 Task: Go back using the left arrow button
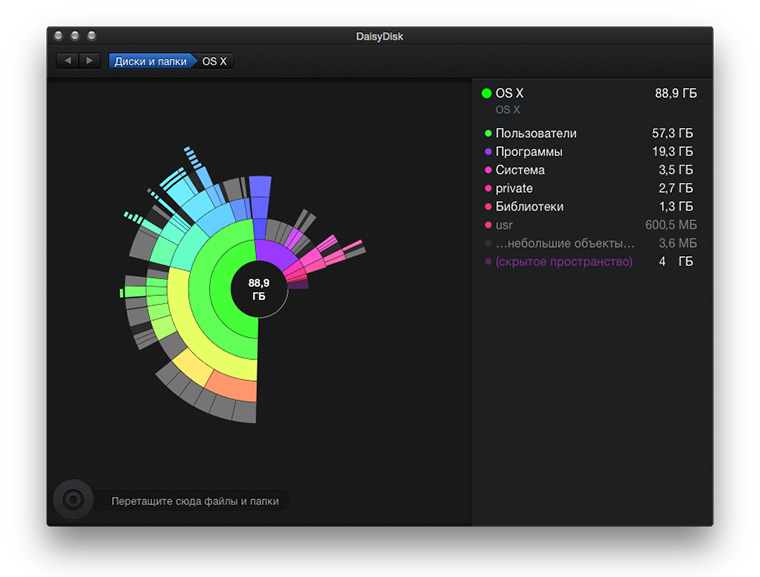pyautogui.click(x=67, y=61)
